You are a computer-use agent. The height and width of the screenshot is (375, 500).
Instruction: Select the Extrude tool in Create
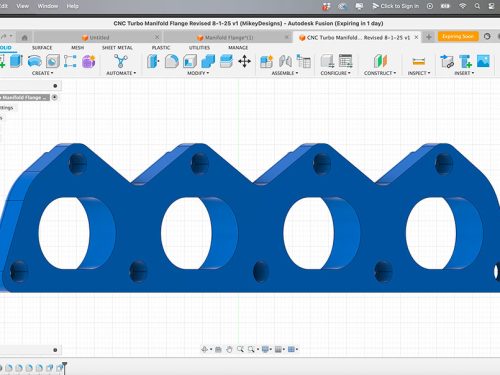(x=16, y=61)
